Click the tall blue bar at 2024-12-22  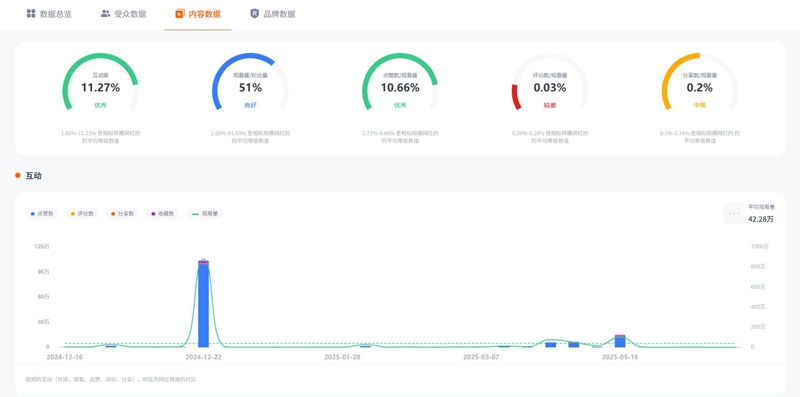click(x=203, y=305)
